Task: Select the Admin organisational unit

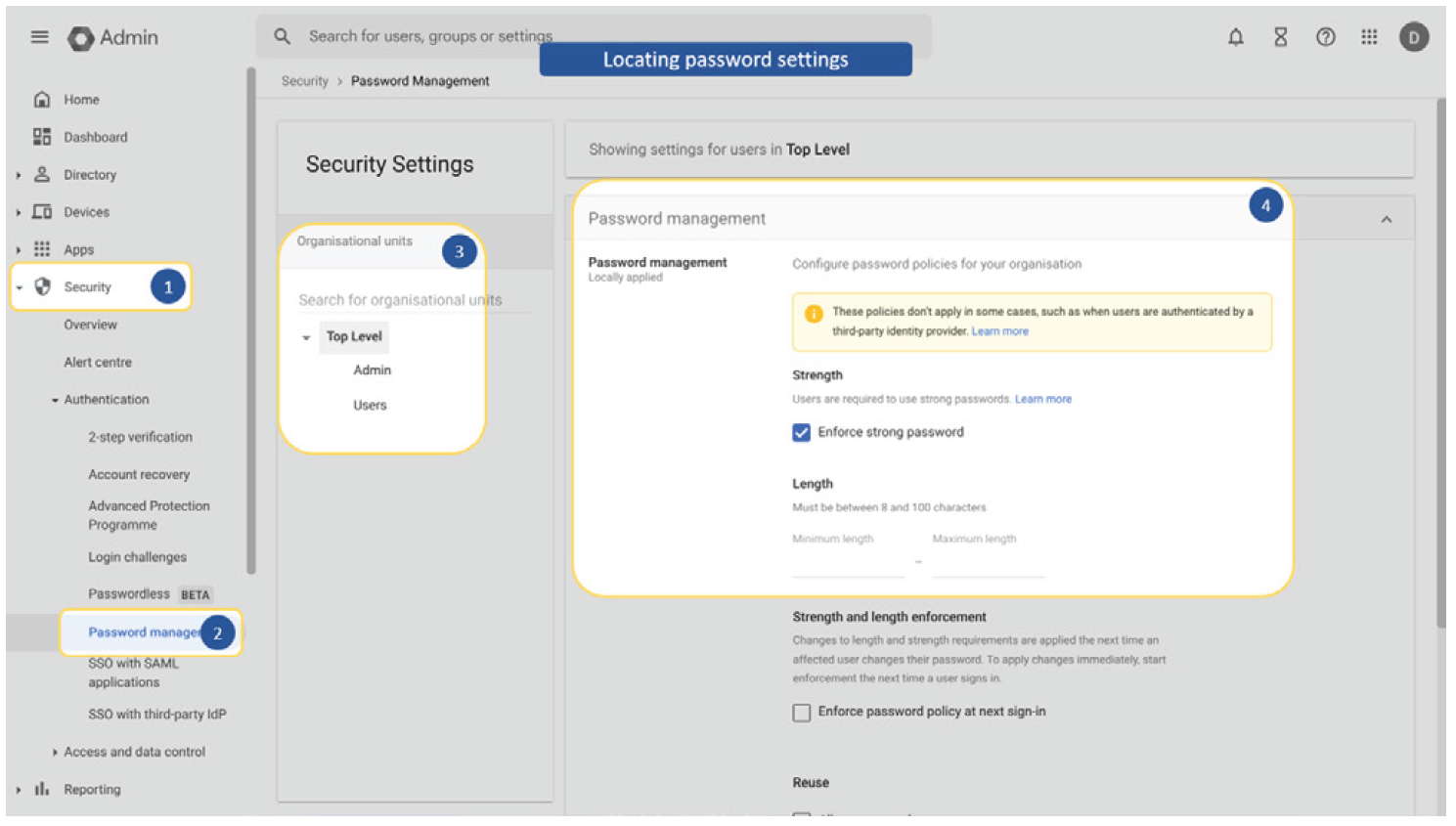Action: [x=372, y=370]
